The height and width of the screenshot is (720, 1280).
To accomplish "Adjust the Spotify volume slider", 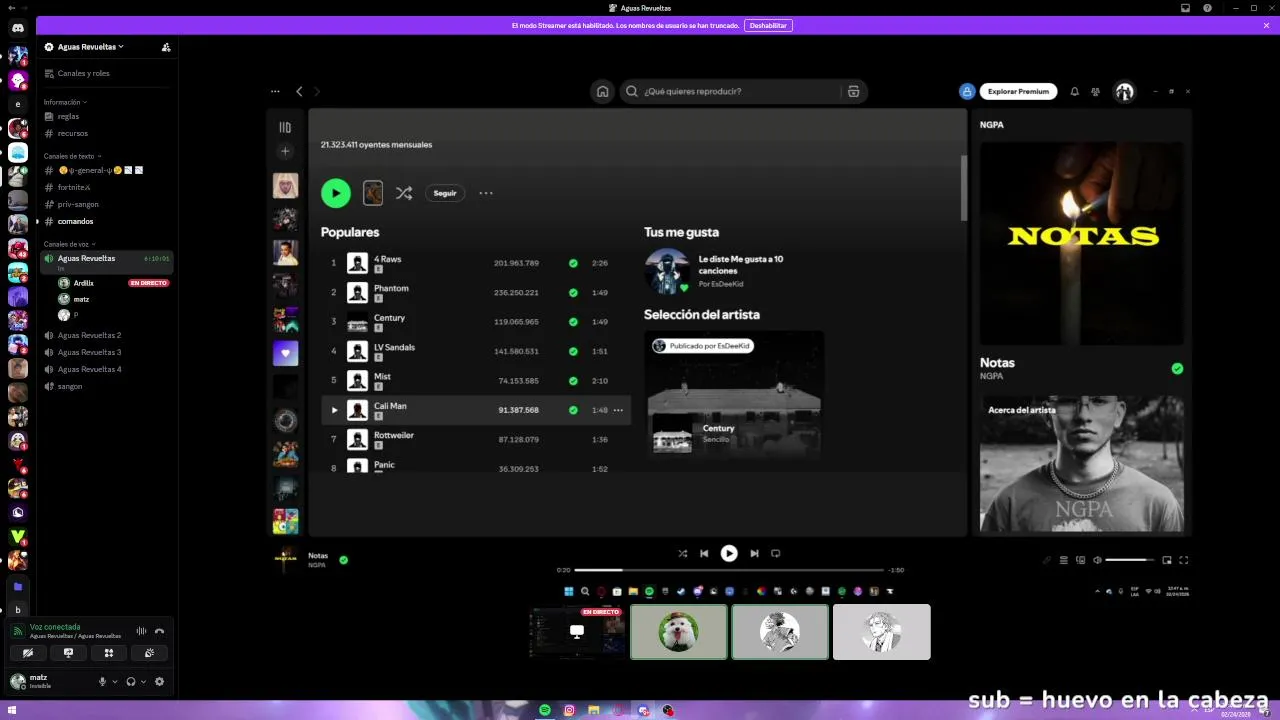I will pyautogui.click(x=1130, y=560).
